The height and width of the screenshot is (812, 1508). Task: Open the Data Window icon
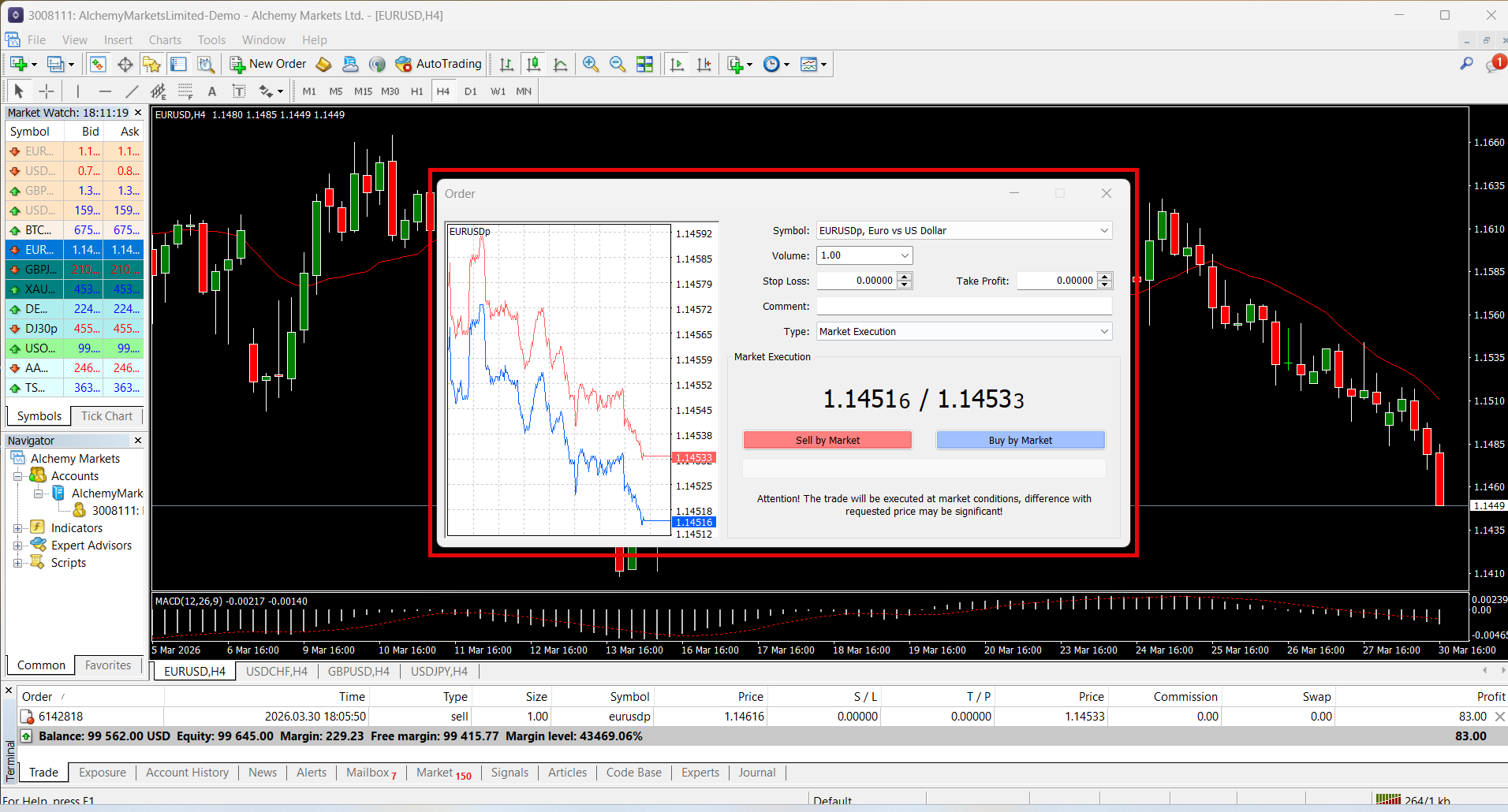tap(125, 65)
